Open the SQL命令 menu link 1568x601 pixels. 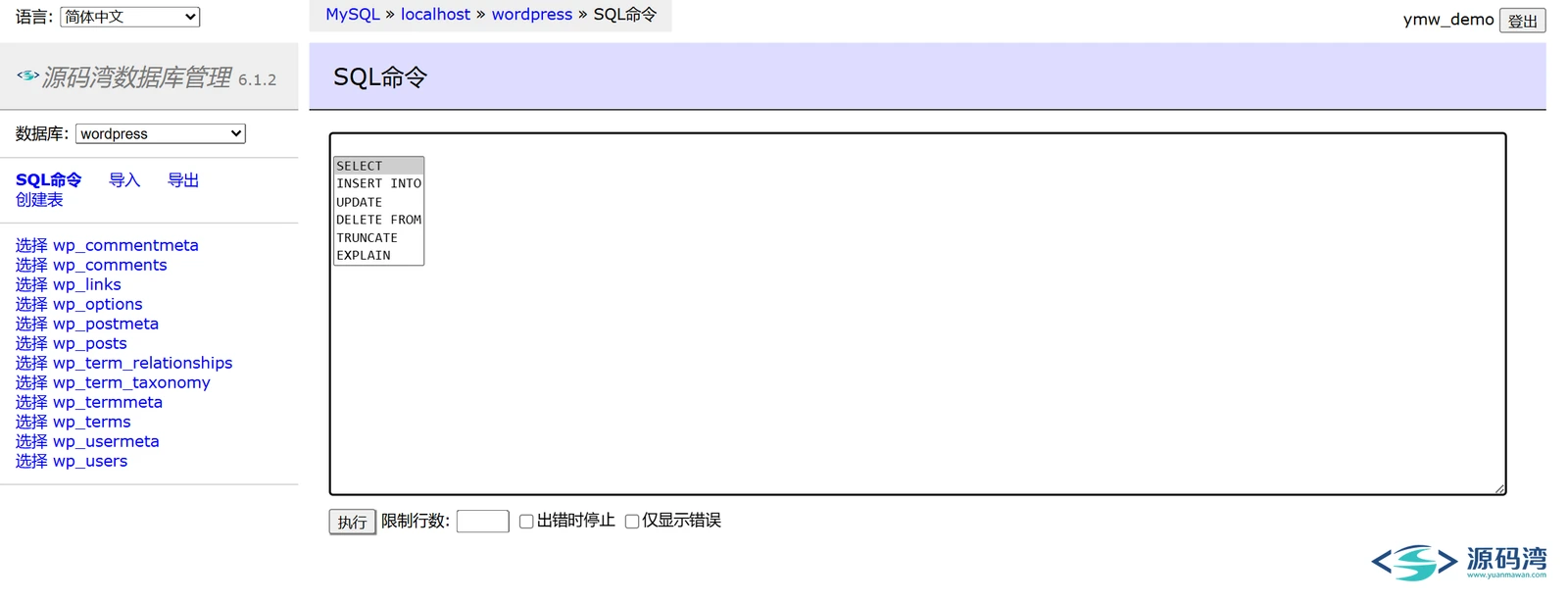[x=48, y=179]
